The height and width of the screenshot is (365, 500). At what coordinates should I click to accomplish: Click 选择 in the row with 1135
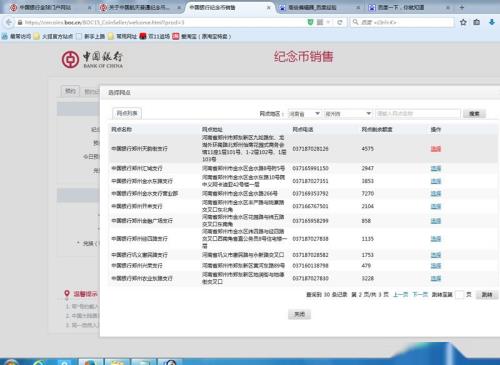(436, 239)
